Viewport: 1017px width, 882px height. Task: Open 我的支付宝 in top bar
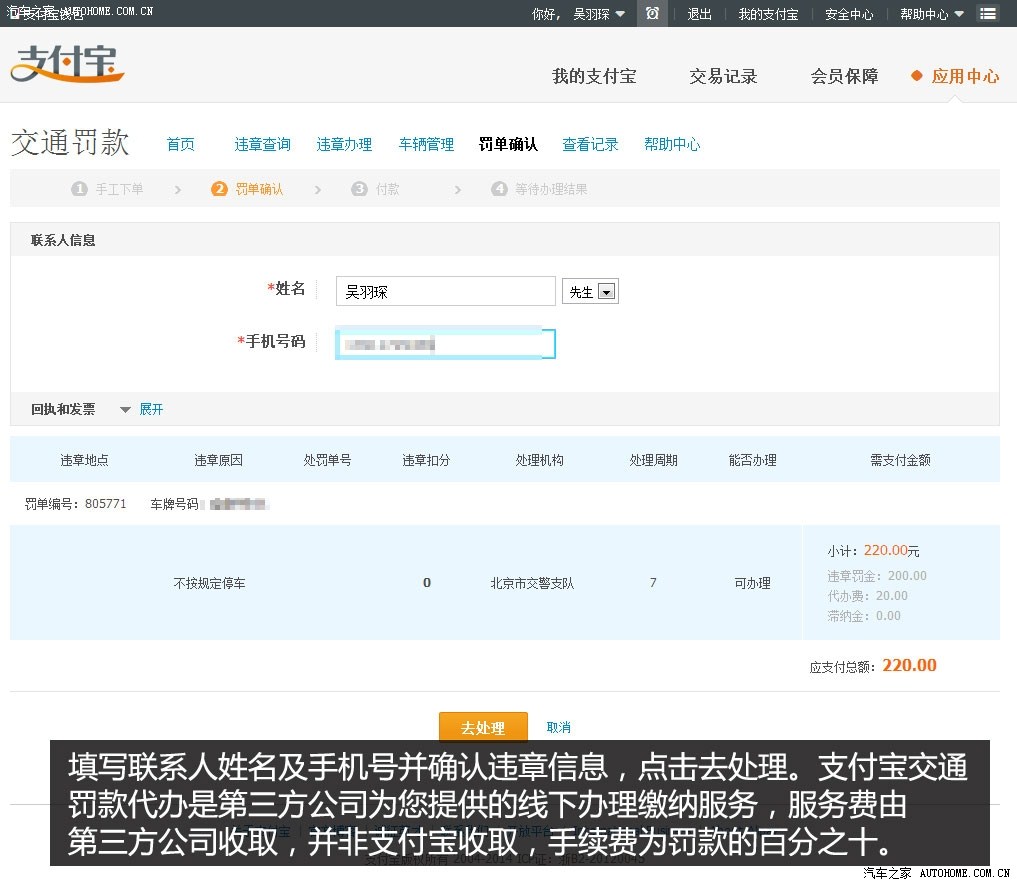tap(768, 14)
